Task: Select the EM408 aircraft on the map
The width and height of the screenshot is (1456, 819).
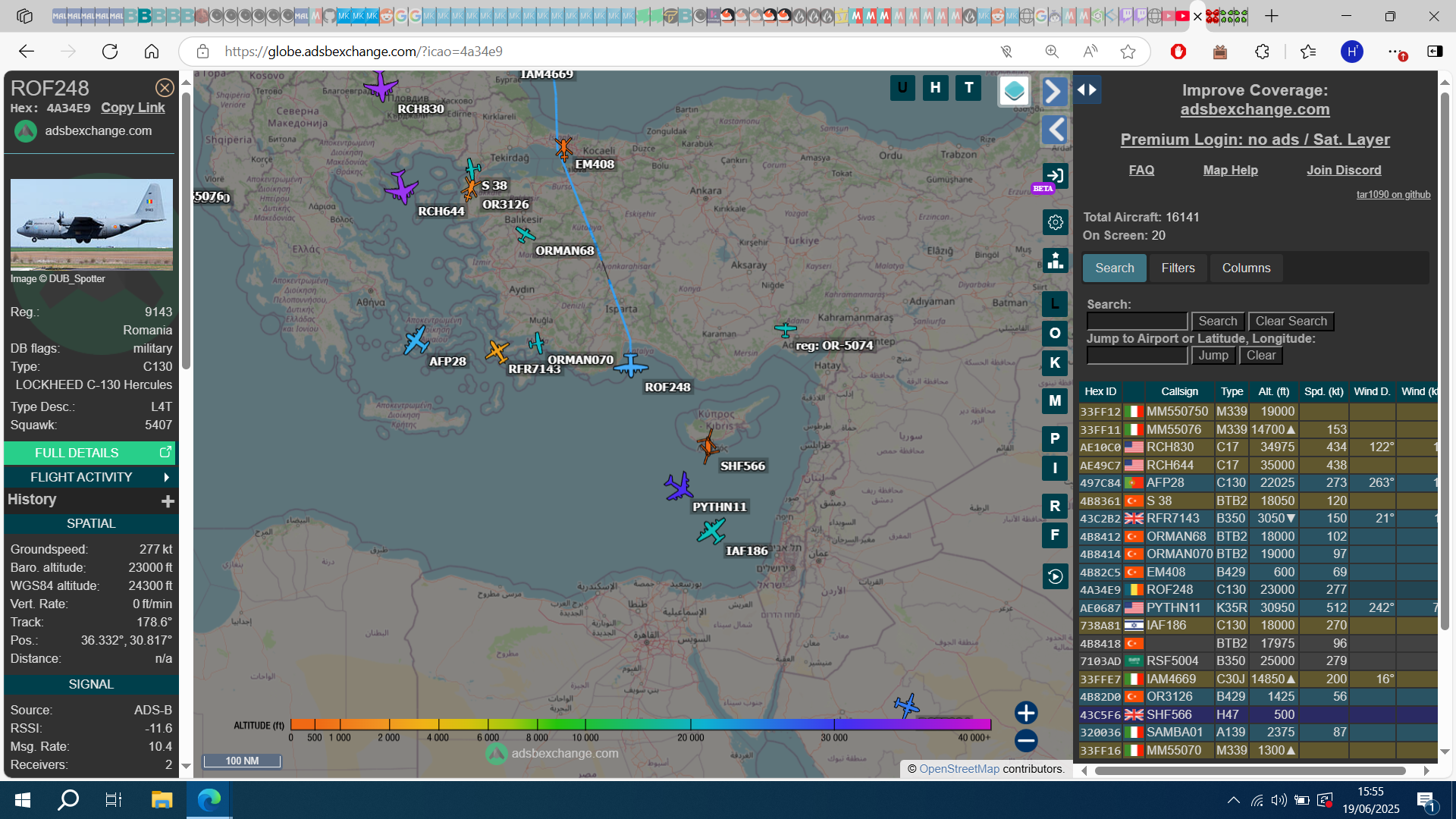Action: [563, 149]
